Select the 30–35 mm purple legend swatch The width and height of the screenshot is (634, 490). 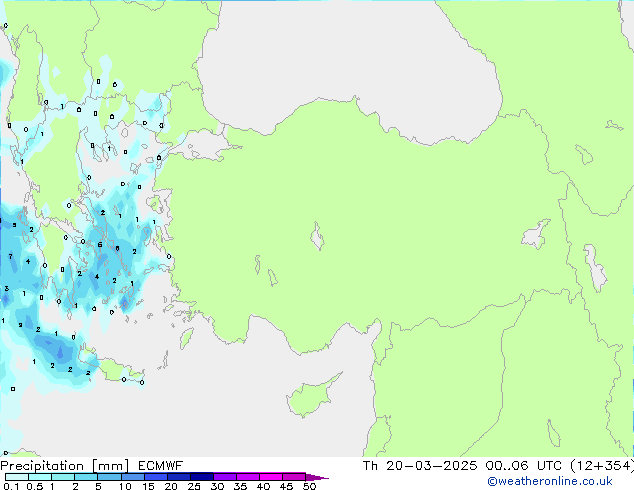click(x=224, y=477)
